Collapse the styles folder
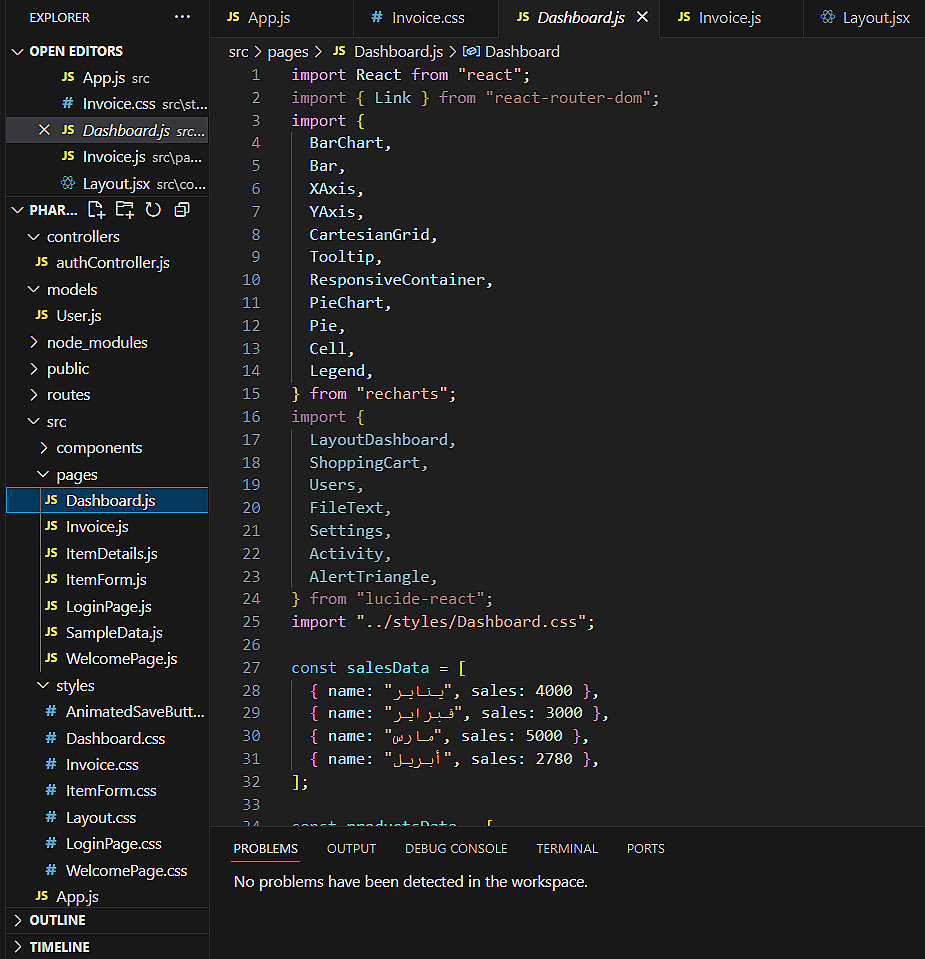This screenshot has height=959, width=925. point(75,686)
